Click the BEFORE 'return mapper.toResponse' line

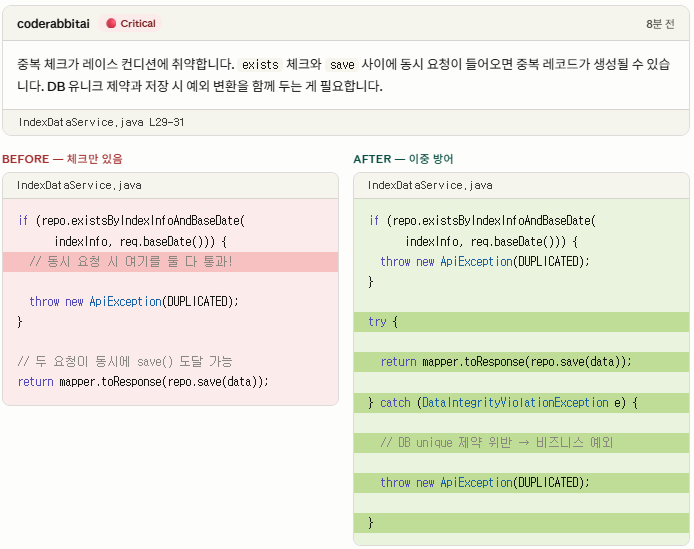tap(143, 382)
